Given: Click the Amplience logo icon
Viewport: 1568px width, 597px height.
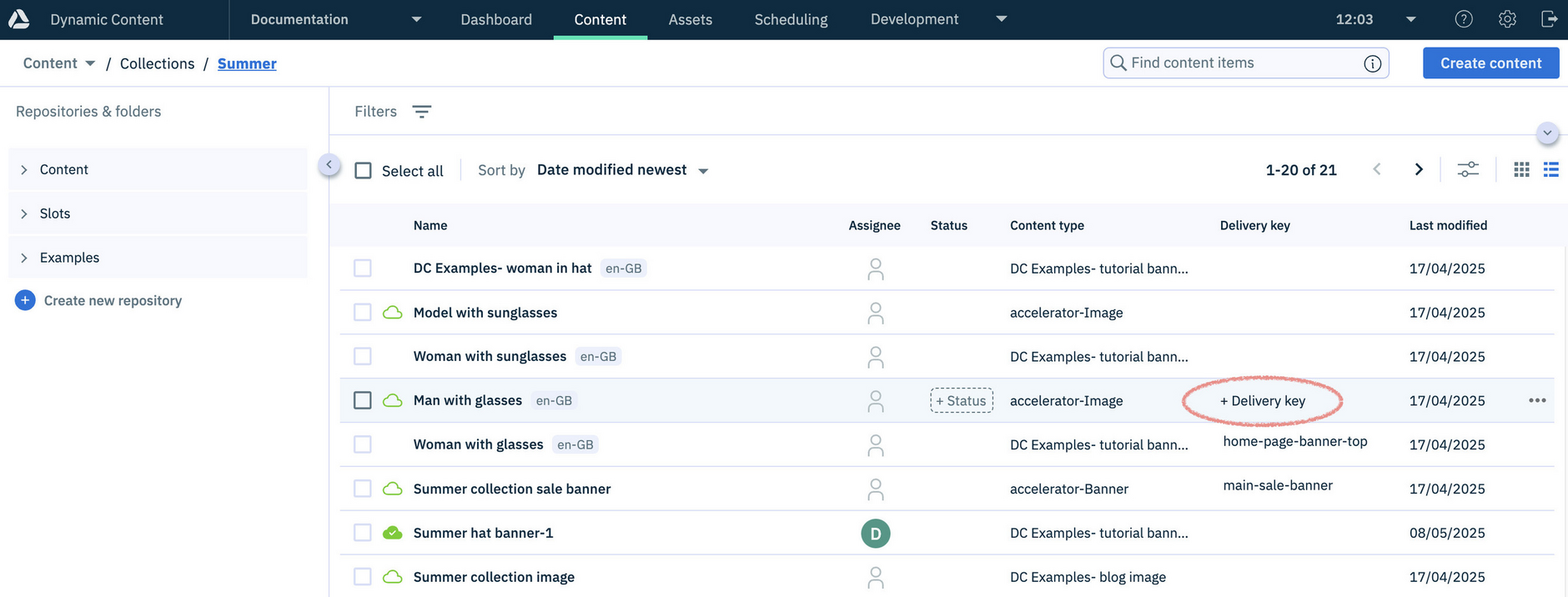Looking at the screenshot, I should pyautogui.click(x=18, y=19).
